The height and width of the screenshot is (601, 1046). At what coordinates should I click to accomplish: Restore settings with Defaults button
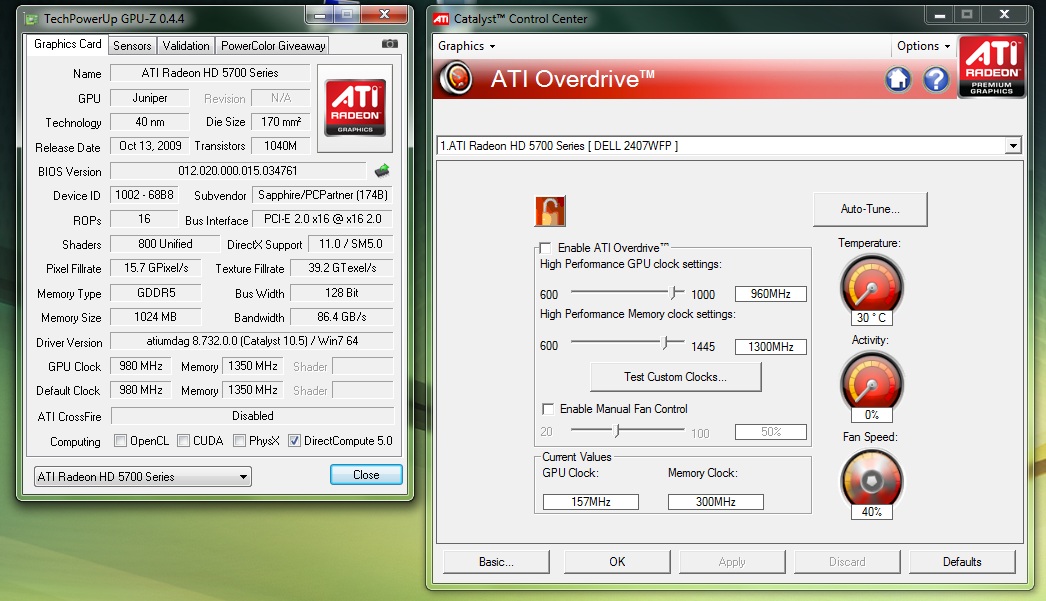(x=962, y=562)
